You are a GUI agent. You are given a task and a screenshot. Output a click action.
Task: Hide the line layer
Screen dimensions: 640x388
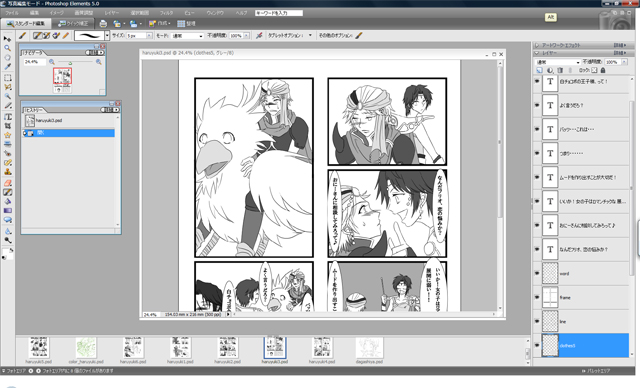coord(537,321)
